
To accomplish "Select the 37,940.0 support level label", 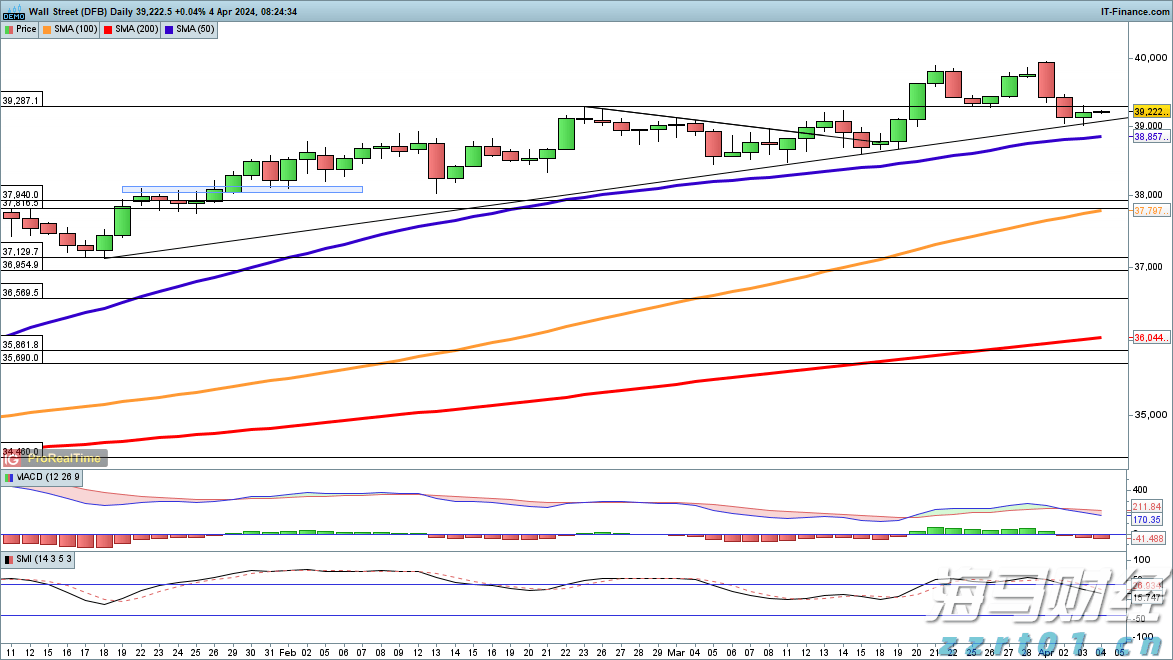I will click(x=21, y=194).
